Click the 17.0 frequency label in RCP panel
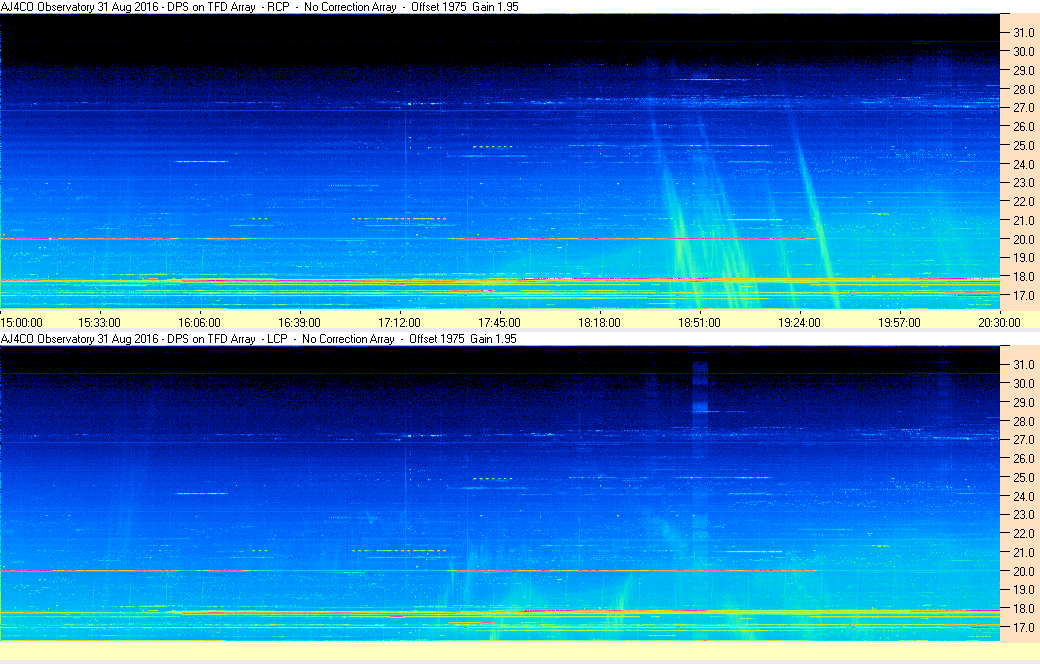 [x=1023, y=295]
